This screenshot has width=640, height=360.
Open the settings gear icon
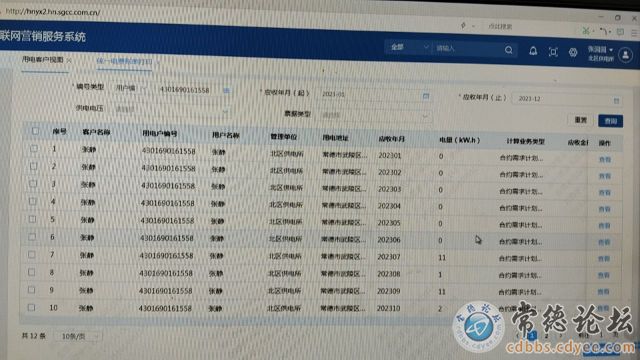coord(573,52)
